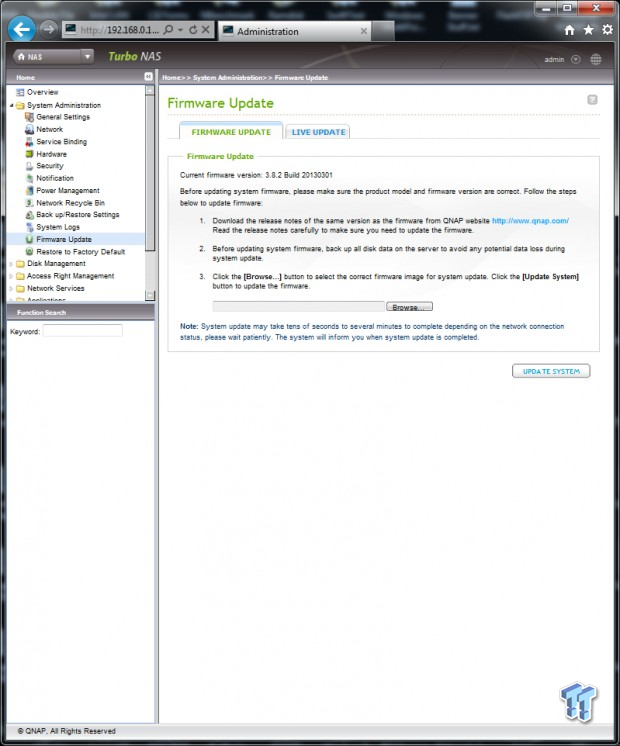The image size is (620, 746).
Task: Click the tree scrollbar down arrow
Action: [150, 295]
